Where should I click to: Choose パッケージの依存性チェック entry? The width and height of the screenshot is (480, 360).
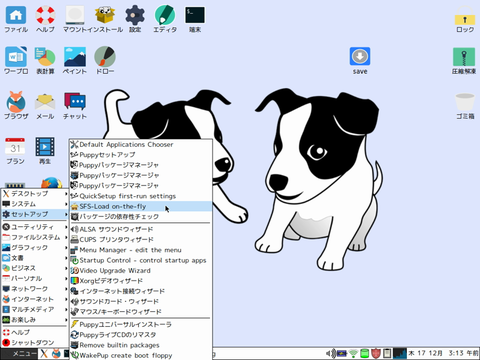pos(141,217)
